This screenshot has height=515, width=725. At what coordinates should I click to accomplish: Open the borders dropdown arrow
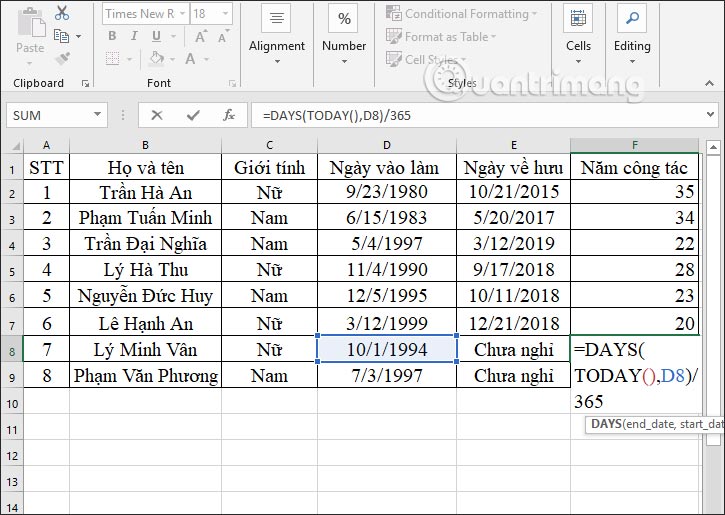(129, 60)
